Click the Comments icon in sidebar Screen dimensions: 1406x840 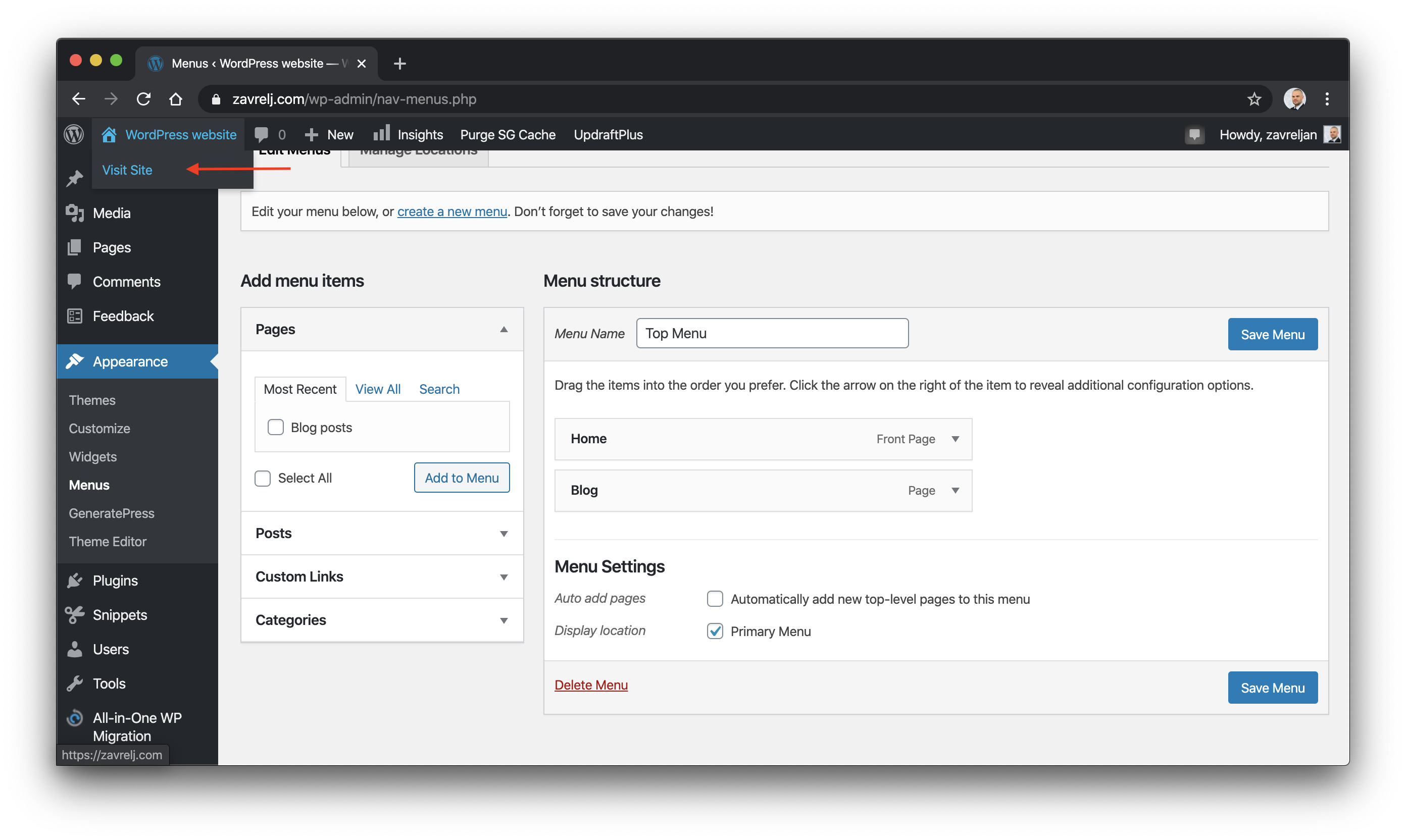[75, 281]
